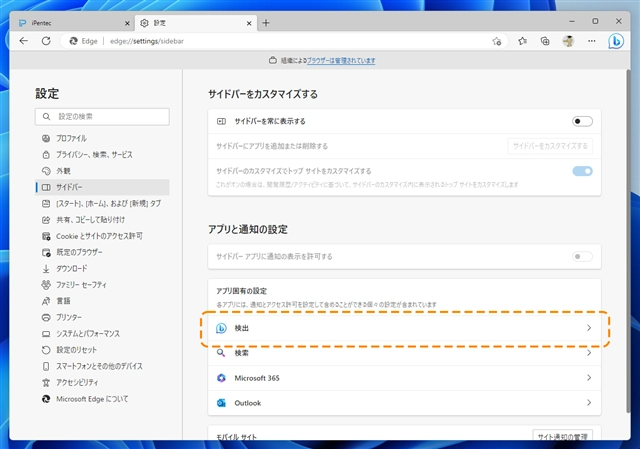Reload the page with the refresh icon

click(46, 41)
